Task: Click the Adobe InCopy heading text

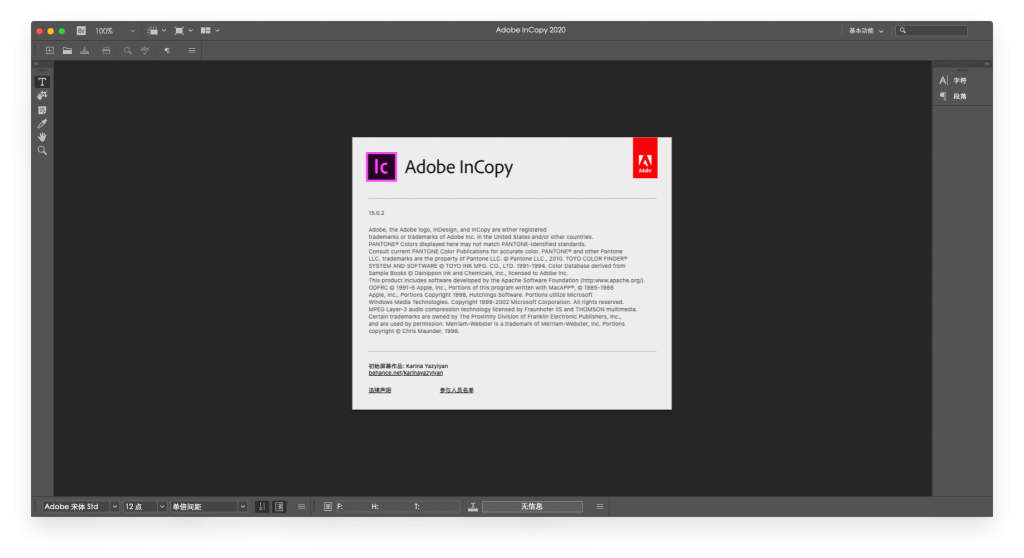Action: click(459, 167)
